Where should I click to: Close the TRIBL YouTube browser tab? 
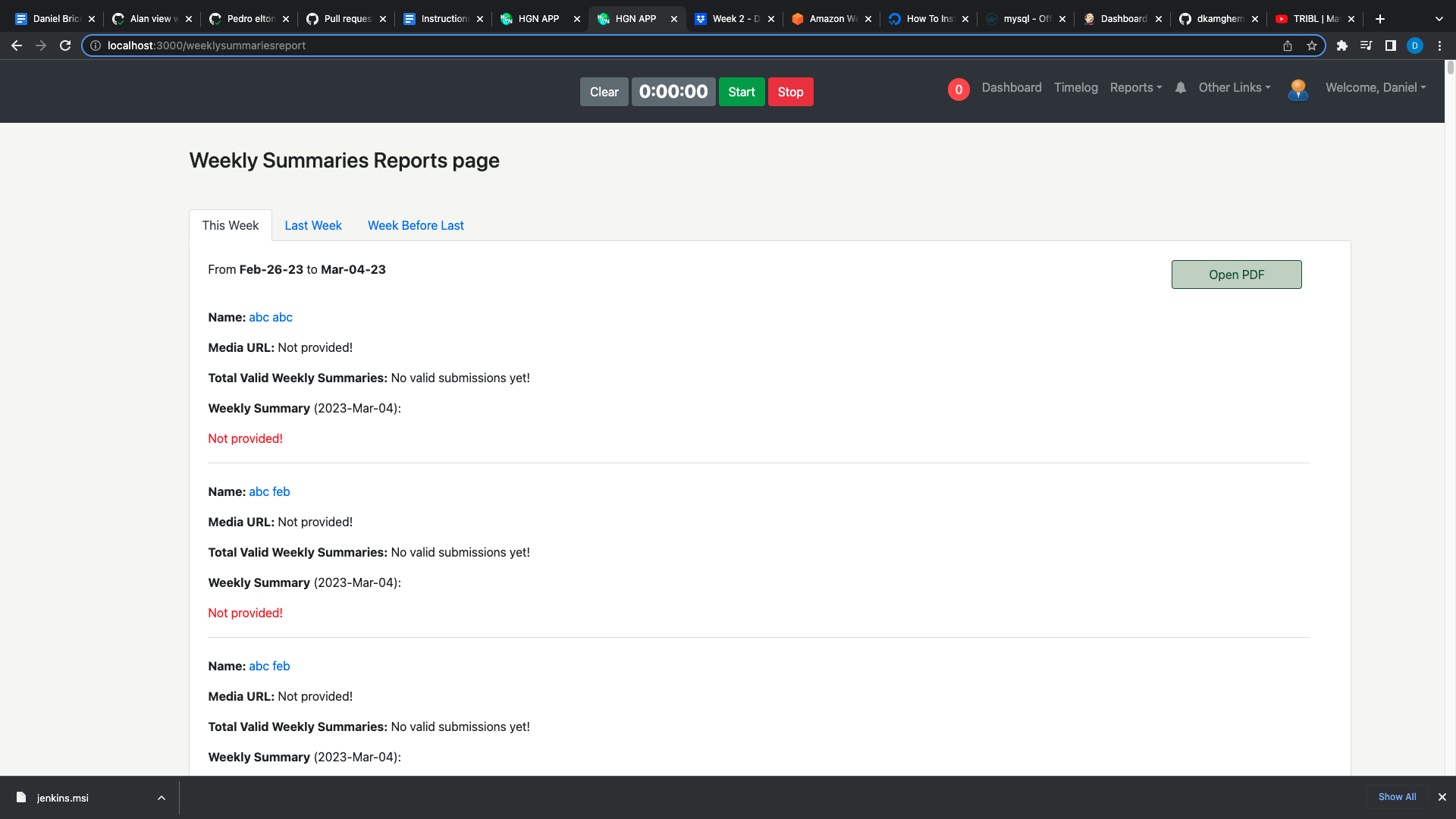(1351, 19)
